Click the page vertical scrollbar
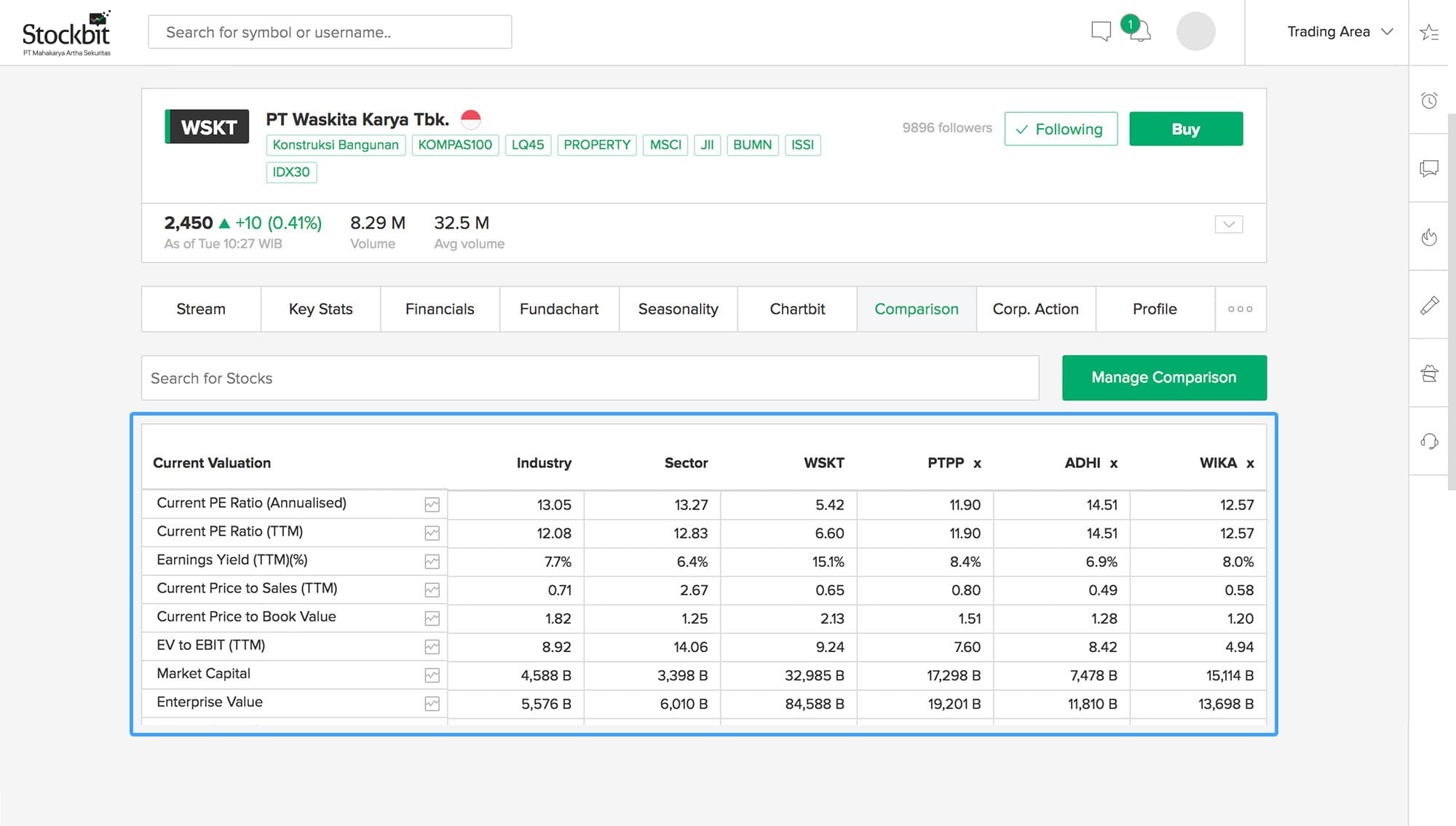The image size is (1456, 826). tap(1452, 302)
